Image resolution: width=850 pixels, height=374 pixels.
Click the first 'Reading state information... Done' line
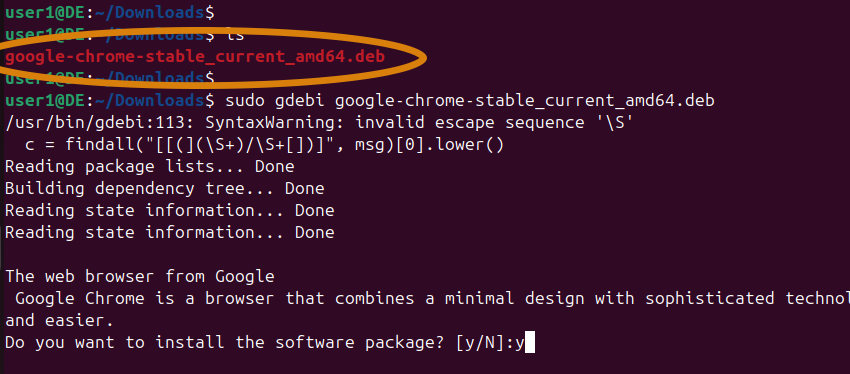(x=170, y=210)
